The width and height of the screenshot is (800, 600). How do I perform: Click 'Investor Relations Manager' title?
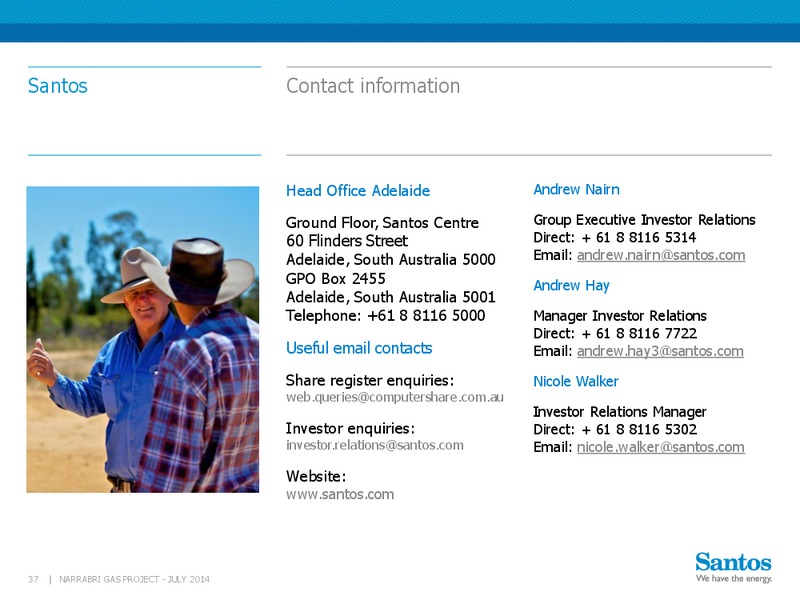[x=620, y=412]
